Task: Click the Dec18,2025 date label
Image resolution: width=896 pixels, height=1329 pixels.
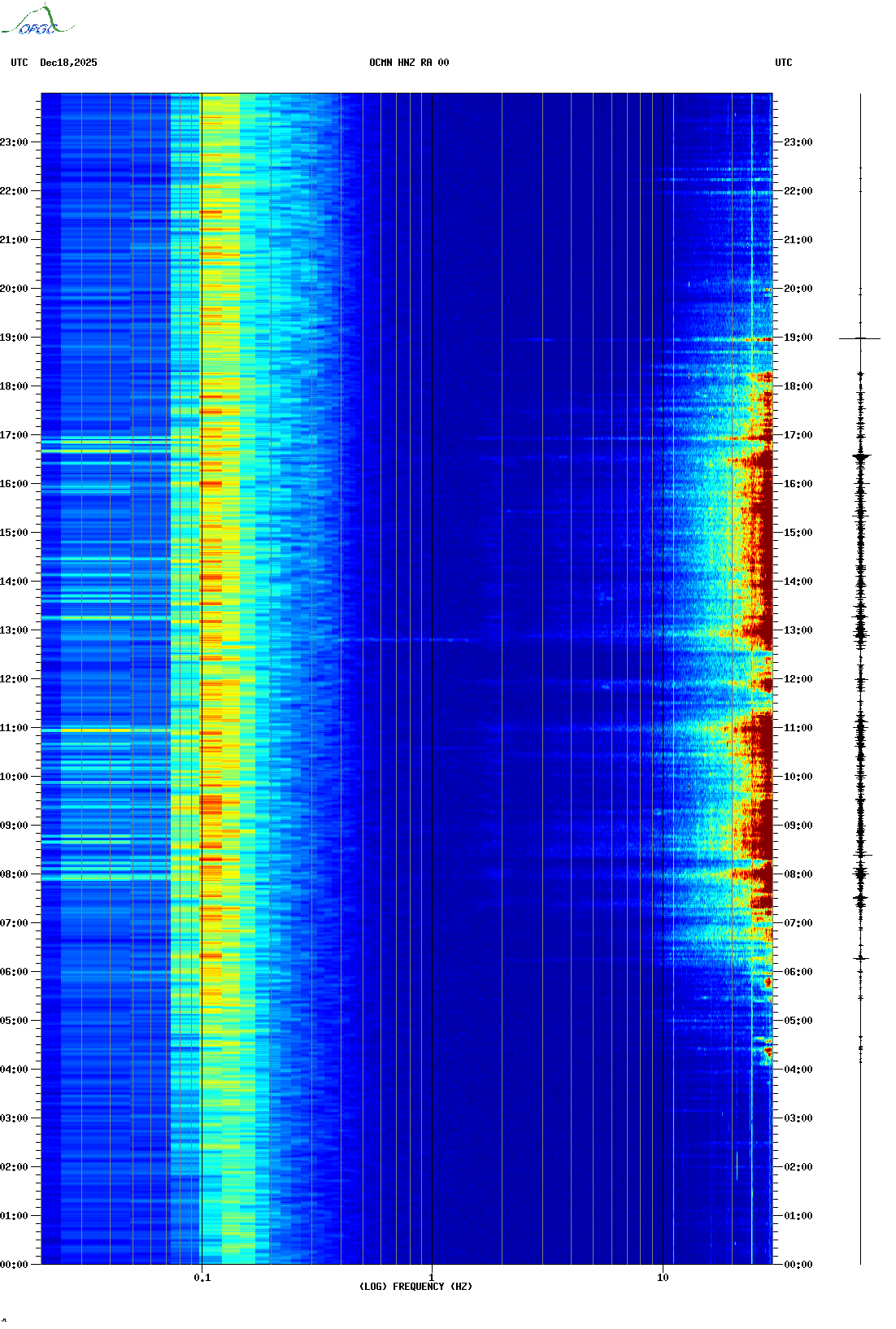Action: 68,63
